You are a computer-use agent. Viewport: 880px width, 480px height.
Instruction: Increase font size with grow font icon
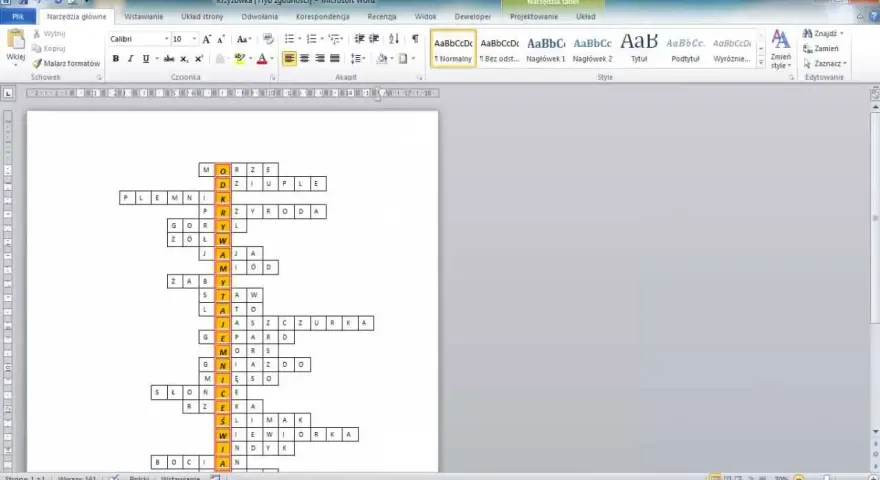click(207, 39)
